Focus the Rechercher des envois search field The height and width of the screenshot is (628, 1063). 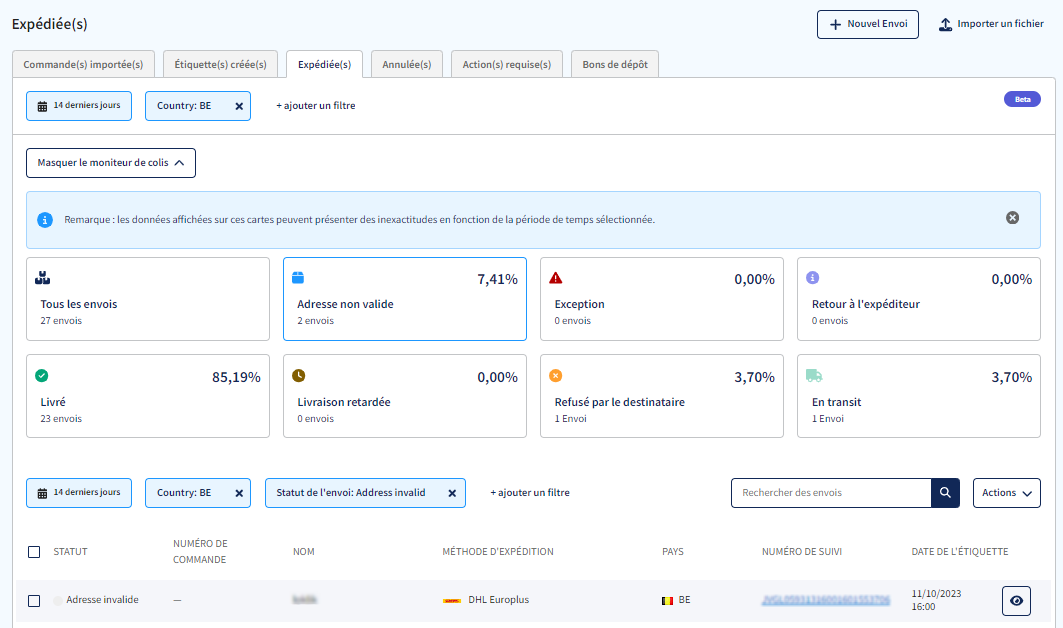pos(831,493)
